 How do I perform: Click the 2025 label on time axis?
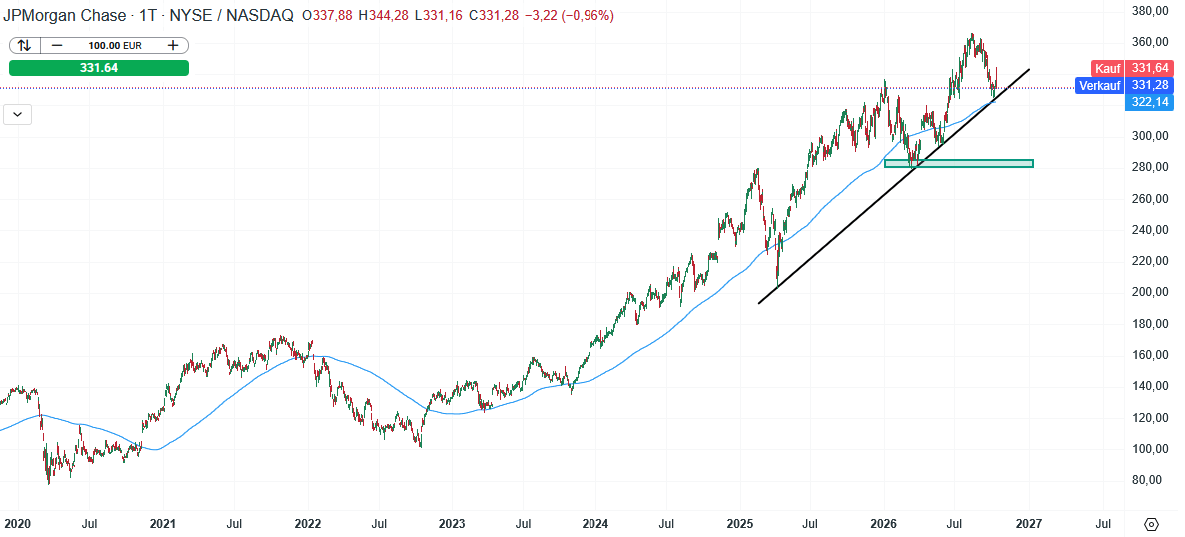pyautogui.click(x=740, y=523)
